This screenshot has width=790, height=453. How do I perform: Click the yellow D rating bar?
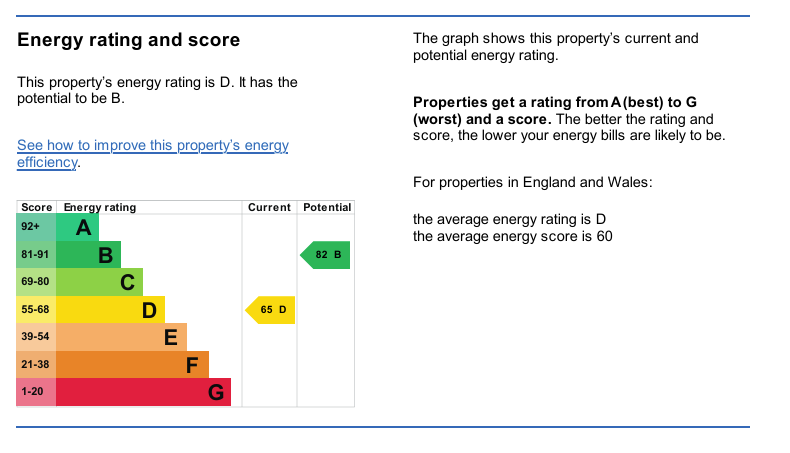coord(110,310)
